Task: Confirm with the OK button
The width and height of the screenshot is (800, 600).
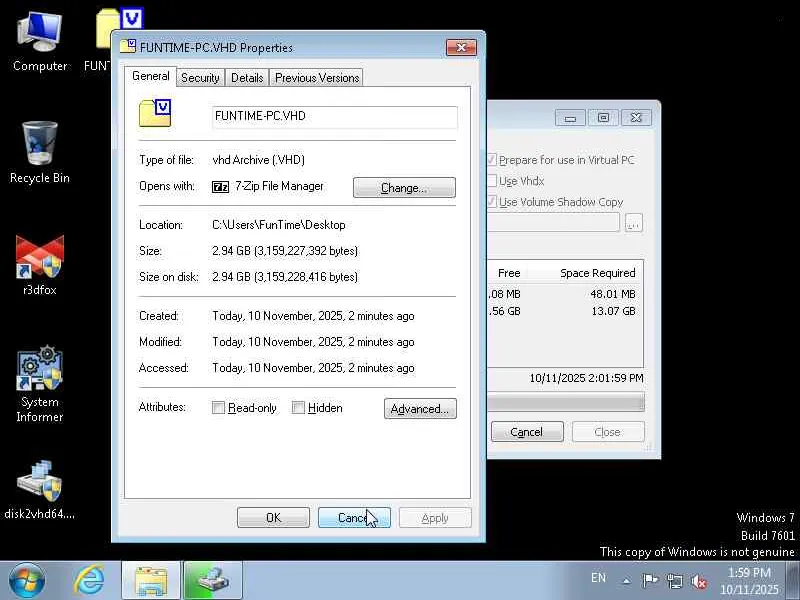Action: point(273,518)
